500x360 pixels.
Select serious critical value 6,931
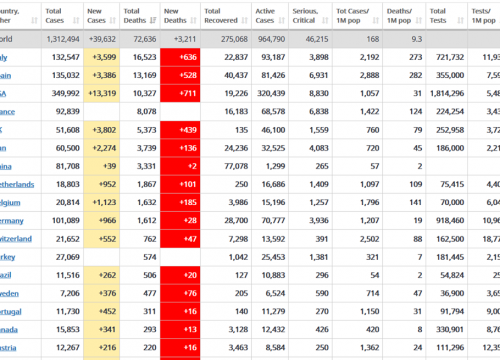pyautogui.click(x=319, y=75)
